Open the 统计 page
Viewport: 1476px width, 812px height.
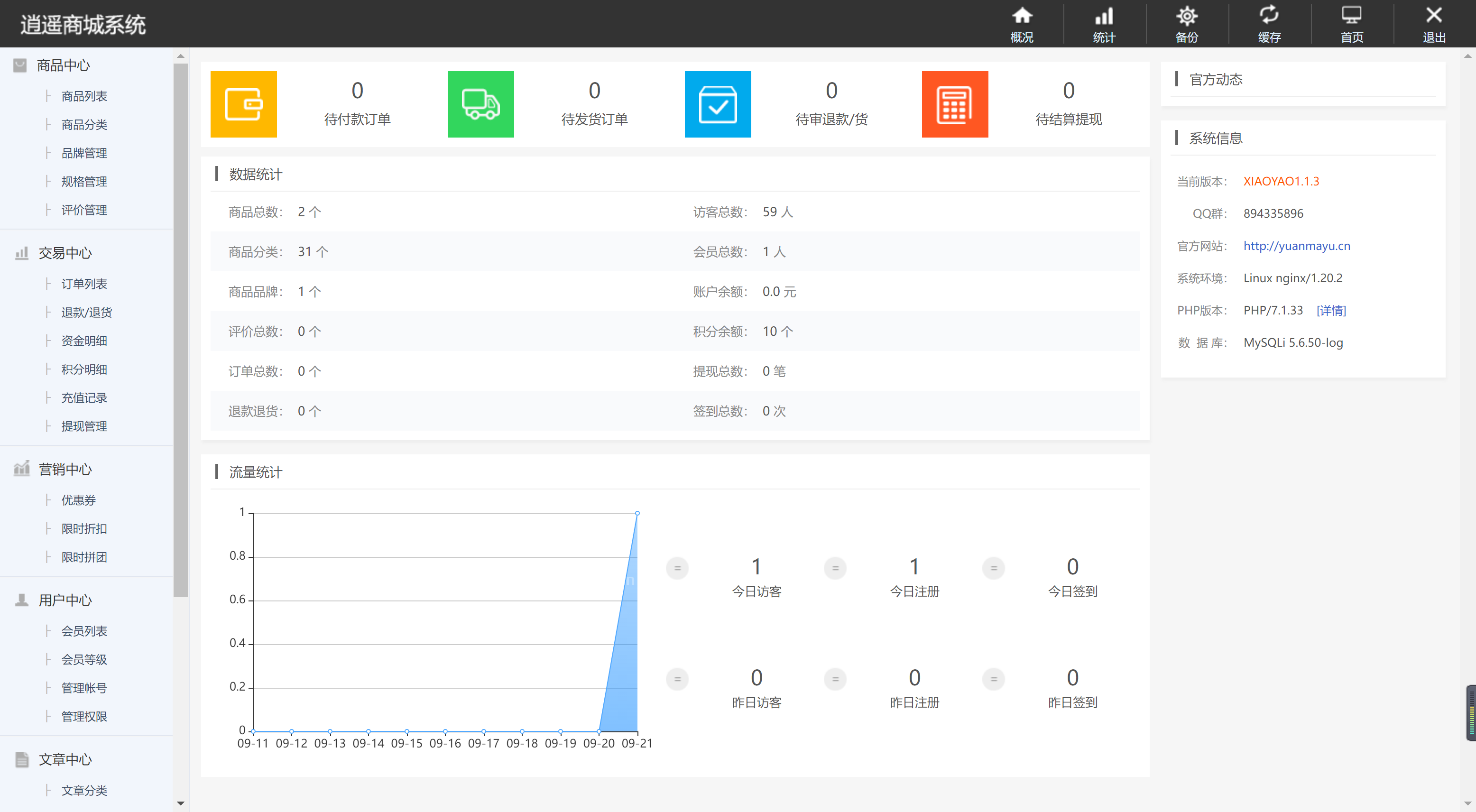1104,23
